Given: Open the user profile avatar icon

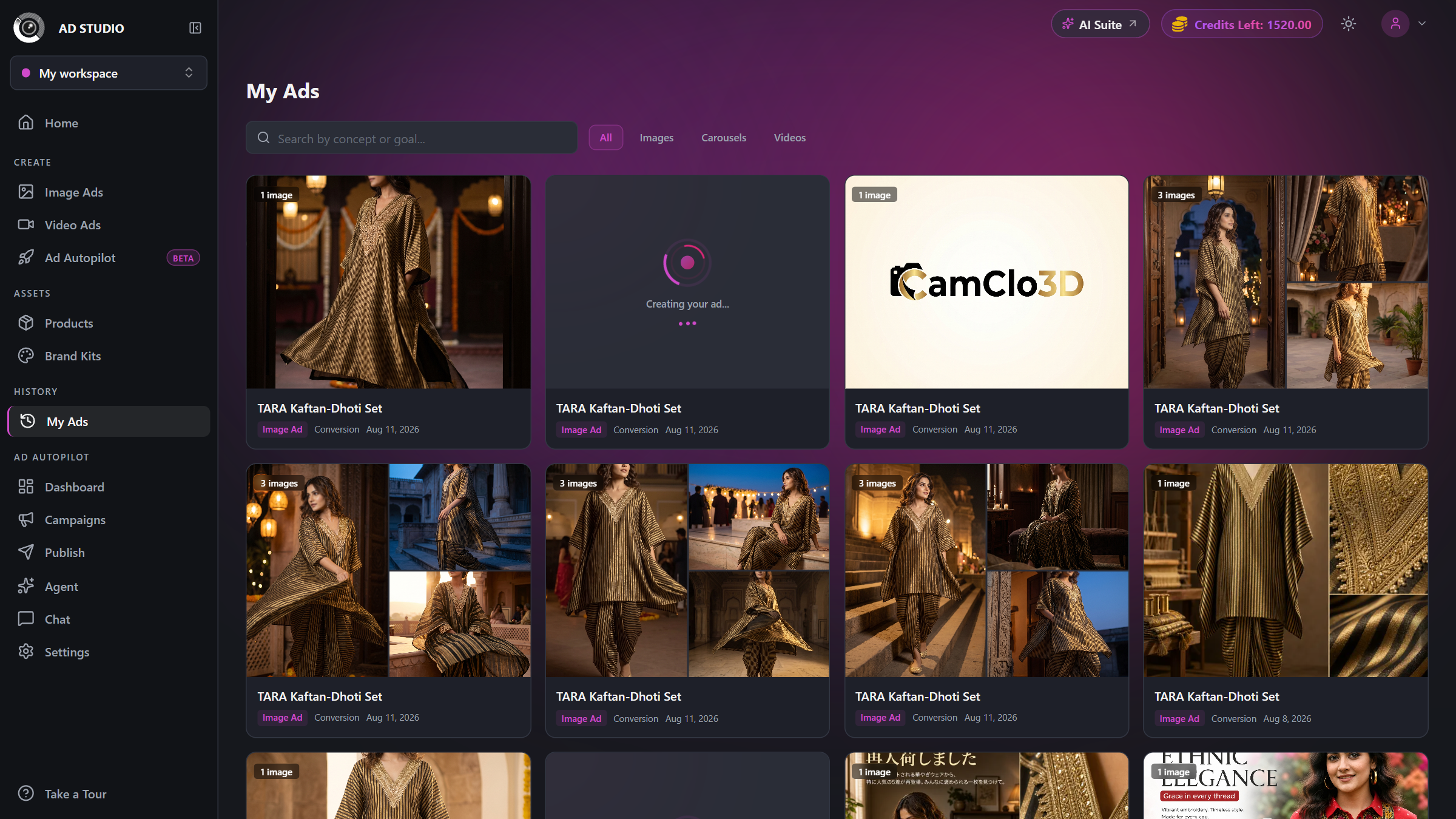Looking at the screenshot, I should pyautogui.click(x=1395, y=24).
